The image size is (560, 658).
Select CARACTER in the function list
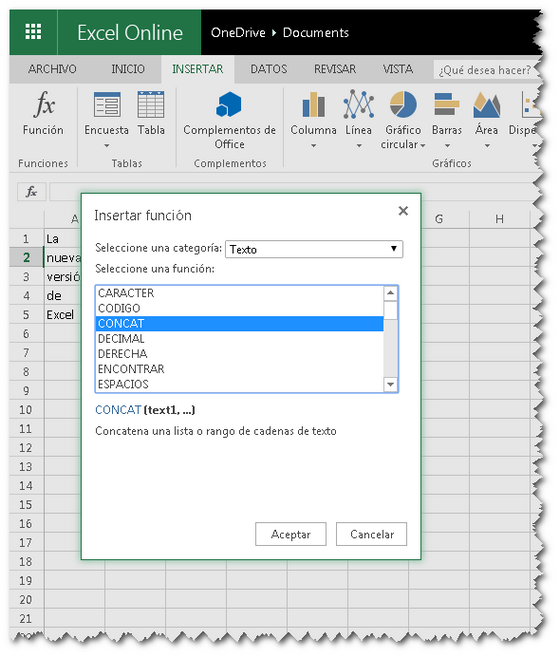(x=240, y=293)
